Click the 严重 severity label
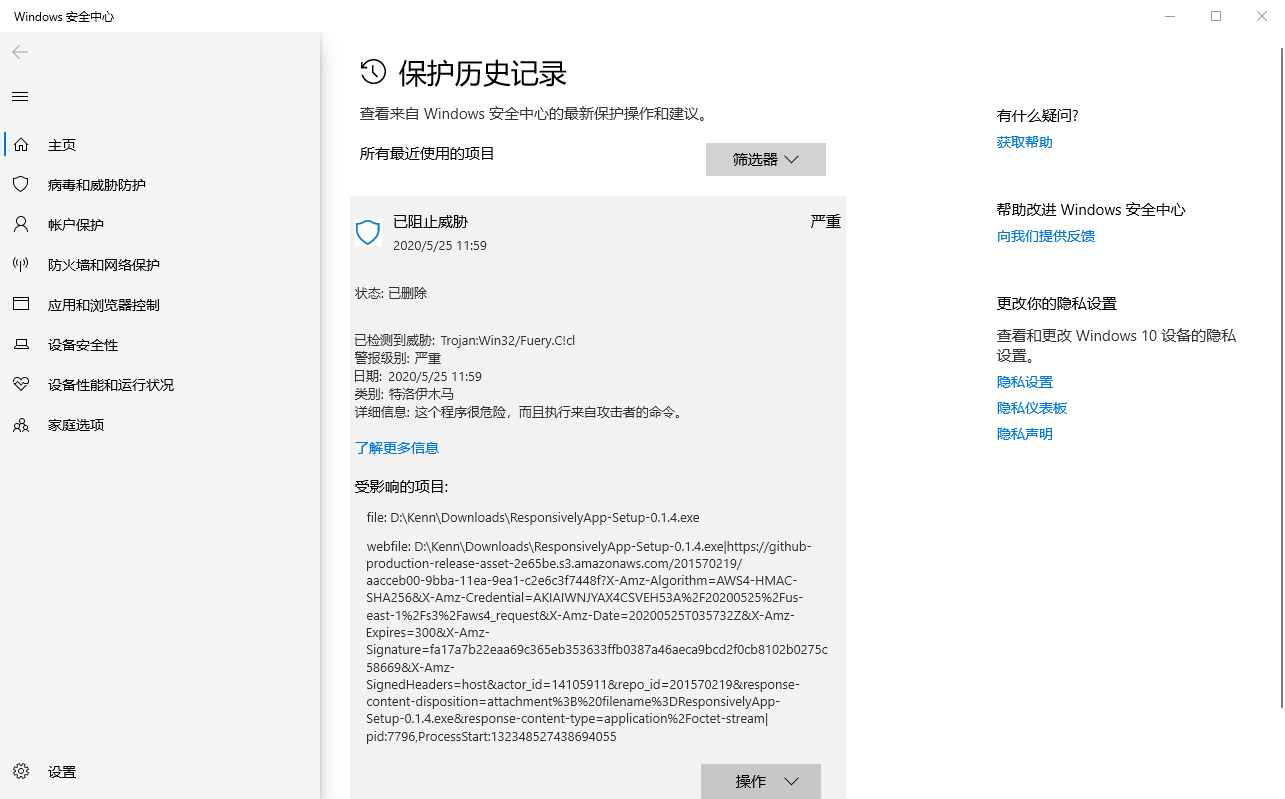This screenshot has height=799, width=1285. pyautogui.click(x=825, y=221)
